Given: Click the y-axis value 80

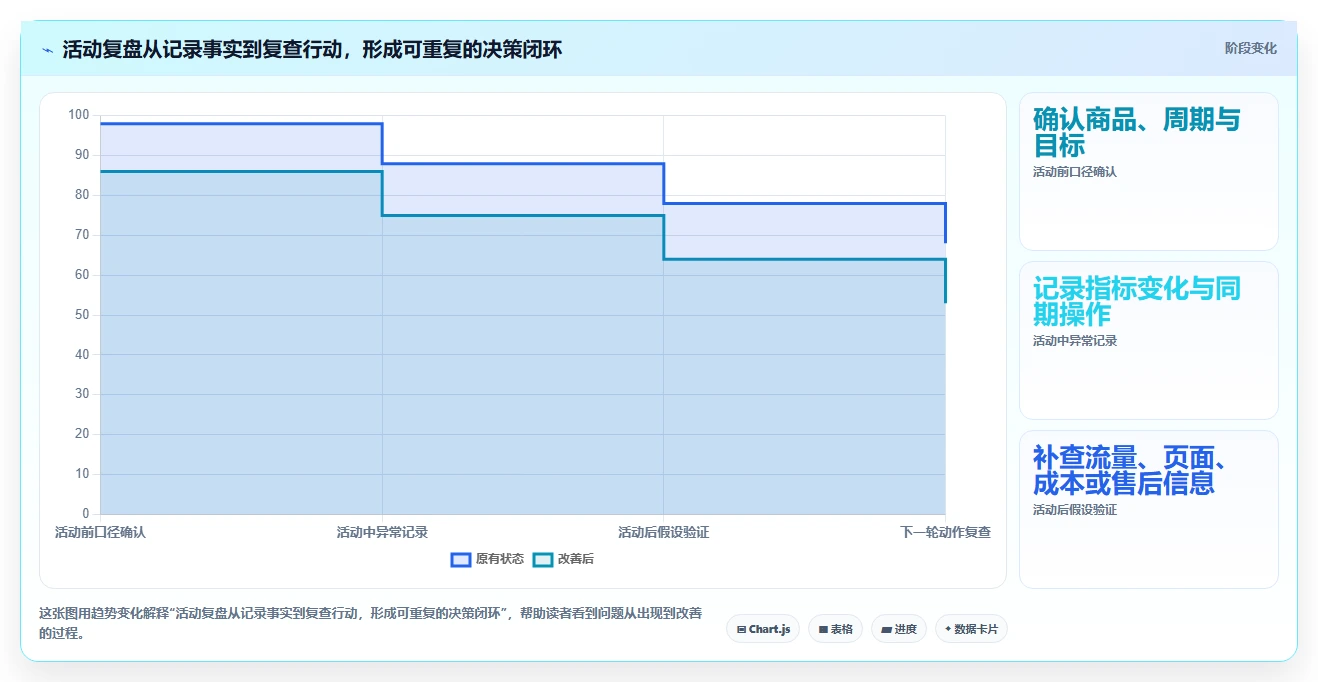Looking at the screenshot, I should click(82, 195).
